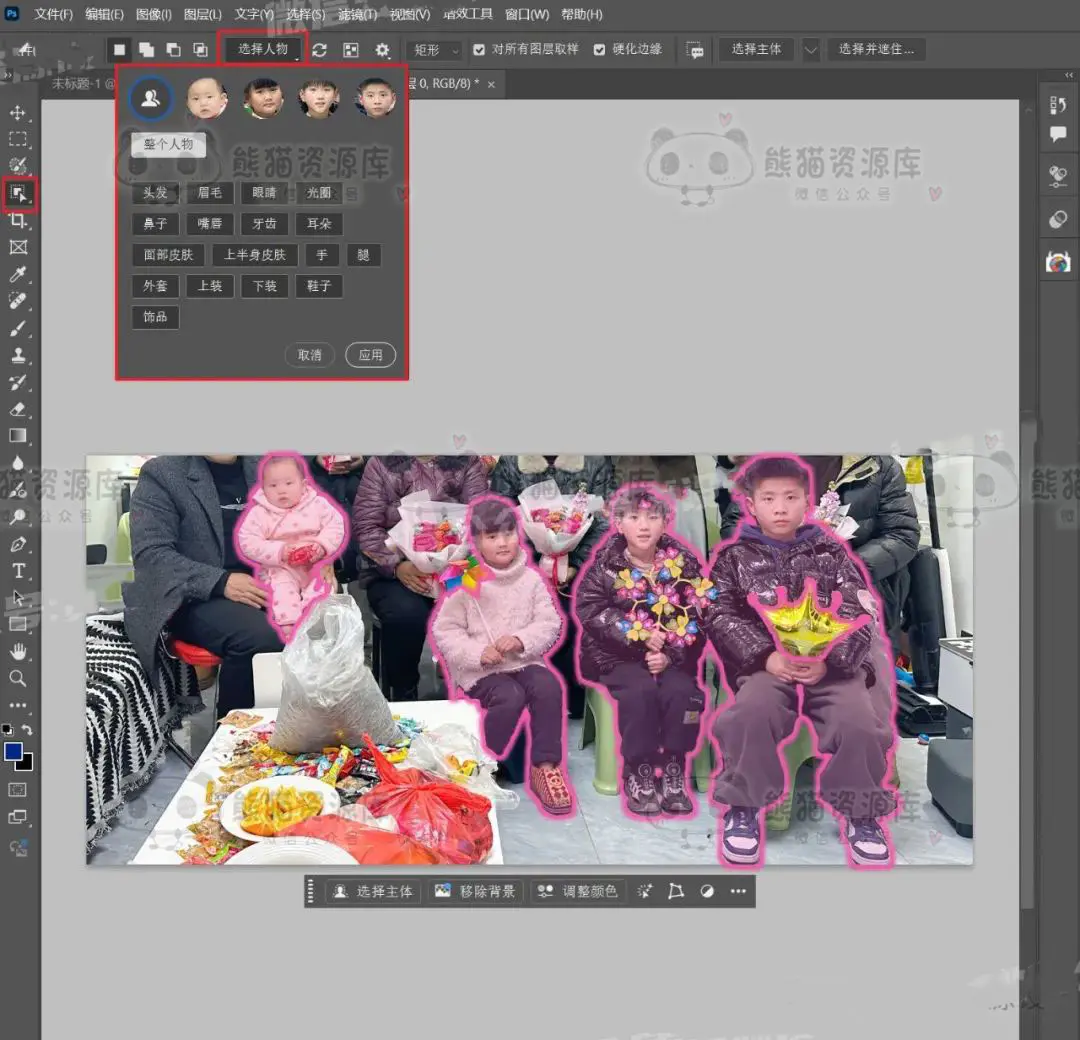This screenshot has width=1080, height=1040.
Task: Select the Eyedropper tool
Action: pos(18,274)
